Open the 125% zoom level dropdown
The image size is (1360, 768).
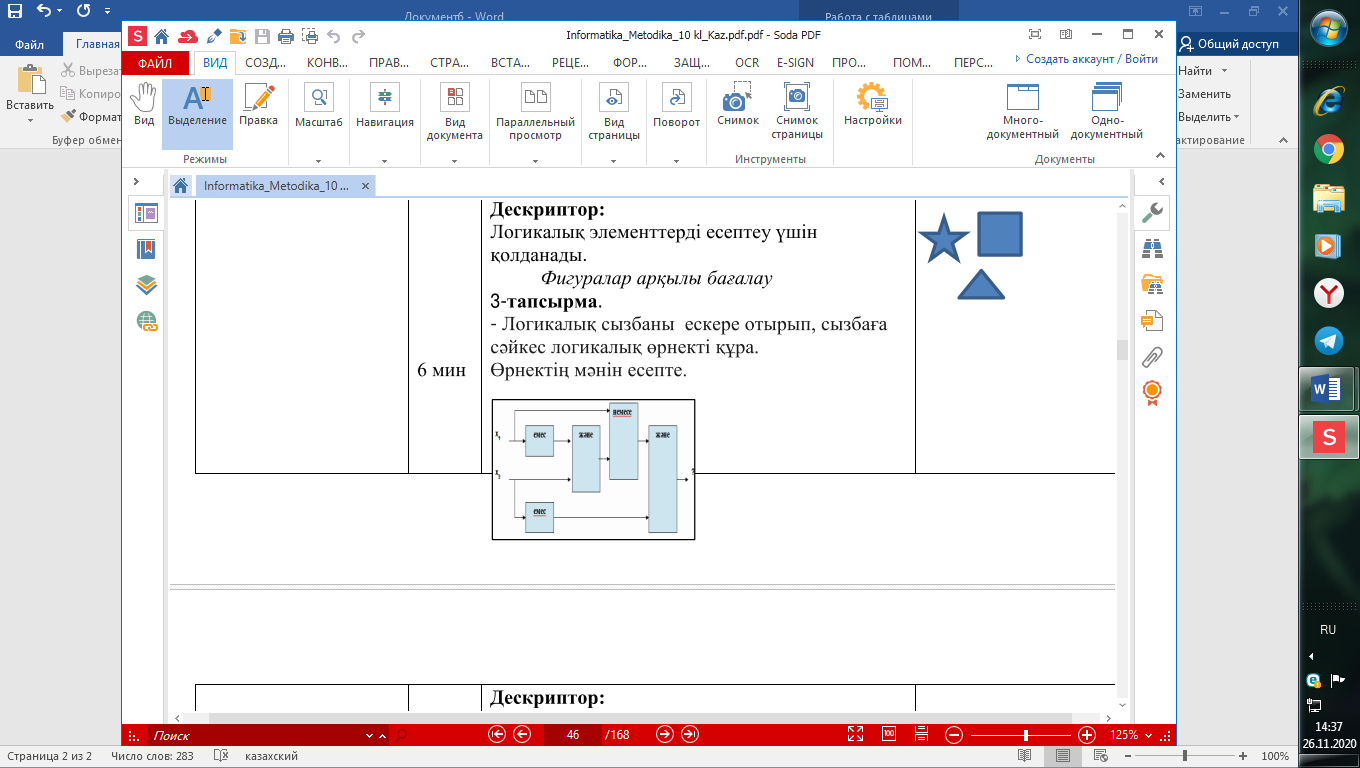(1148, 735)
